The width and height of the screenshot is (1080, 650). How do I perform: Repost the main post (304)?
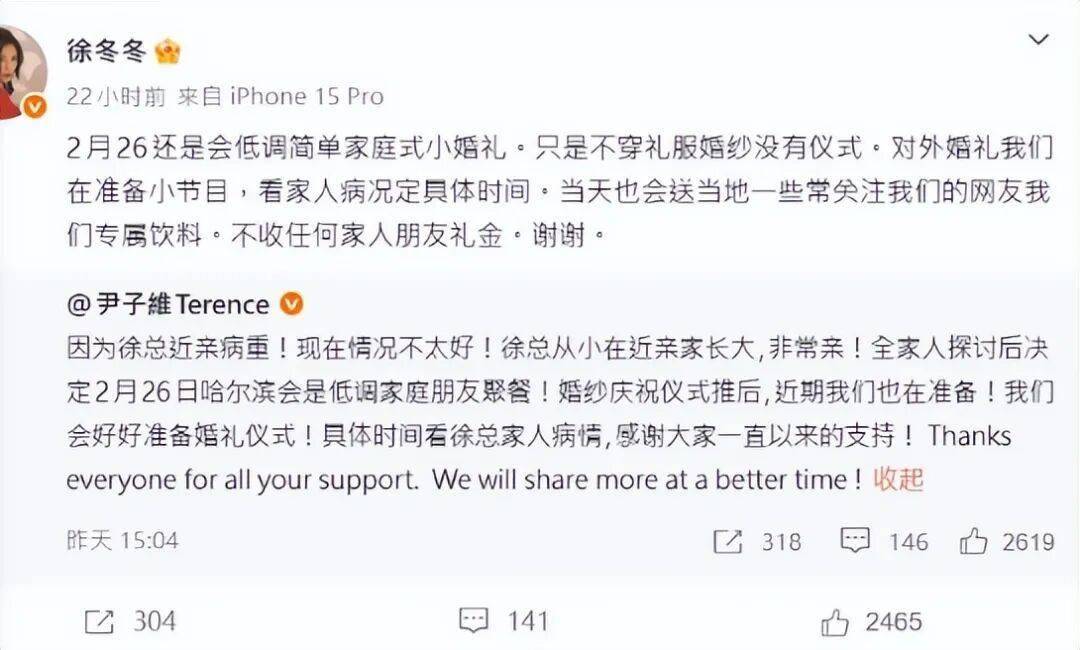point(99,621)
